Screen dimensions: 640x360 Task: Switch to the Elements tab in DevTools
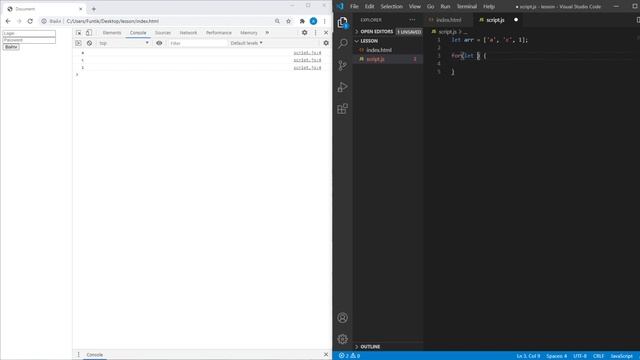pyautogui.click(x=112, y=33)
